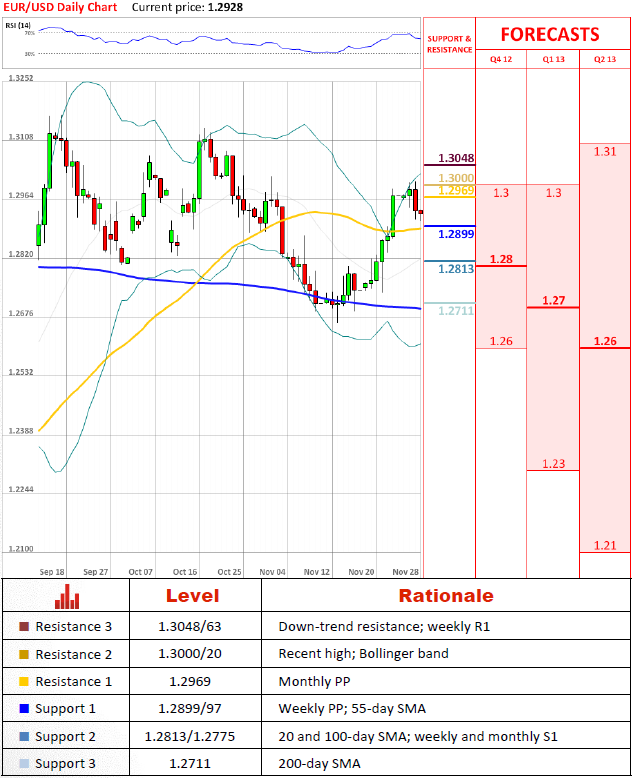
Task: Click the Q2 13 high forecast 1.31
Action: [605, 152]
